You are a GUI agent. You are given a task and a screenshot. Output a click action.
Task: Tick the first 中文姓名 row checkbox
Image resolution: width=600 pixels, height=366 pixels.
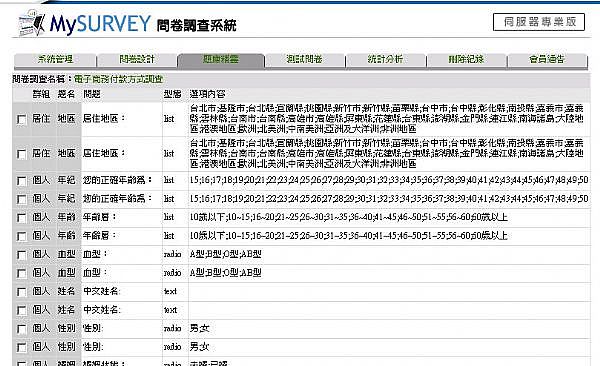pyautogui.click(x=21, y=292)
